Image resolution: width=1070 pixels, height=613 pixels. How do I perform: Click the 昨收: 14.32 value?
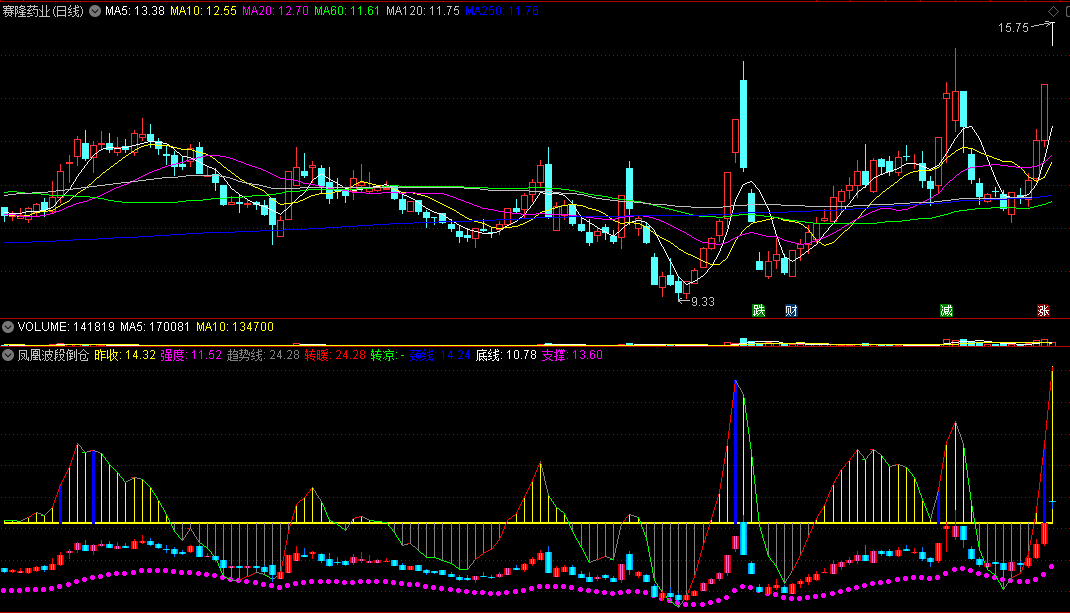pyautogui.click(x=125, y=355)
